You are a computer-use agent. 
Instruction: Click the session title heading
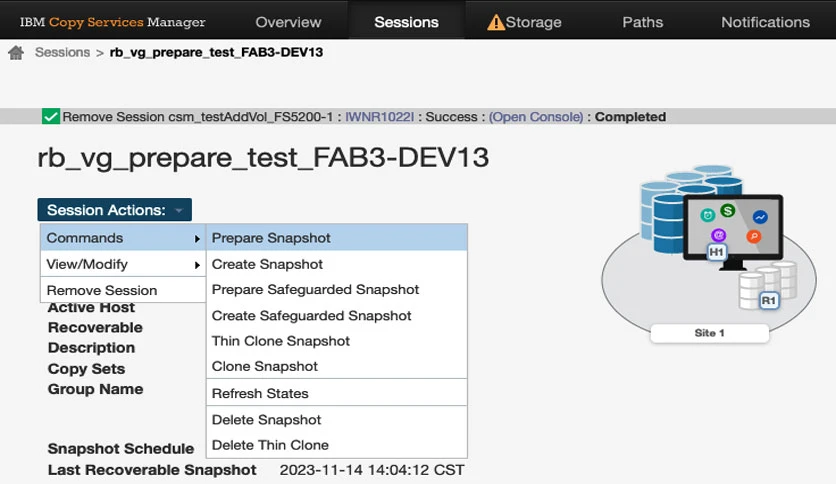click(263, 158)
